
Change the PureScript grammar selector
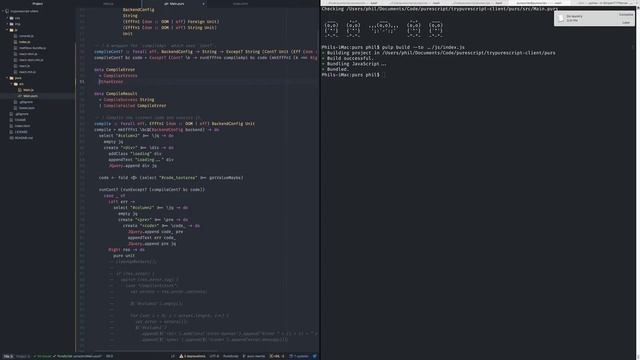pos(231,356)
